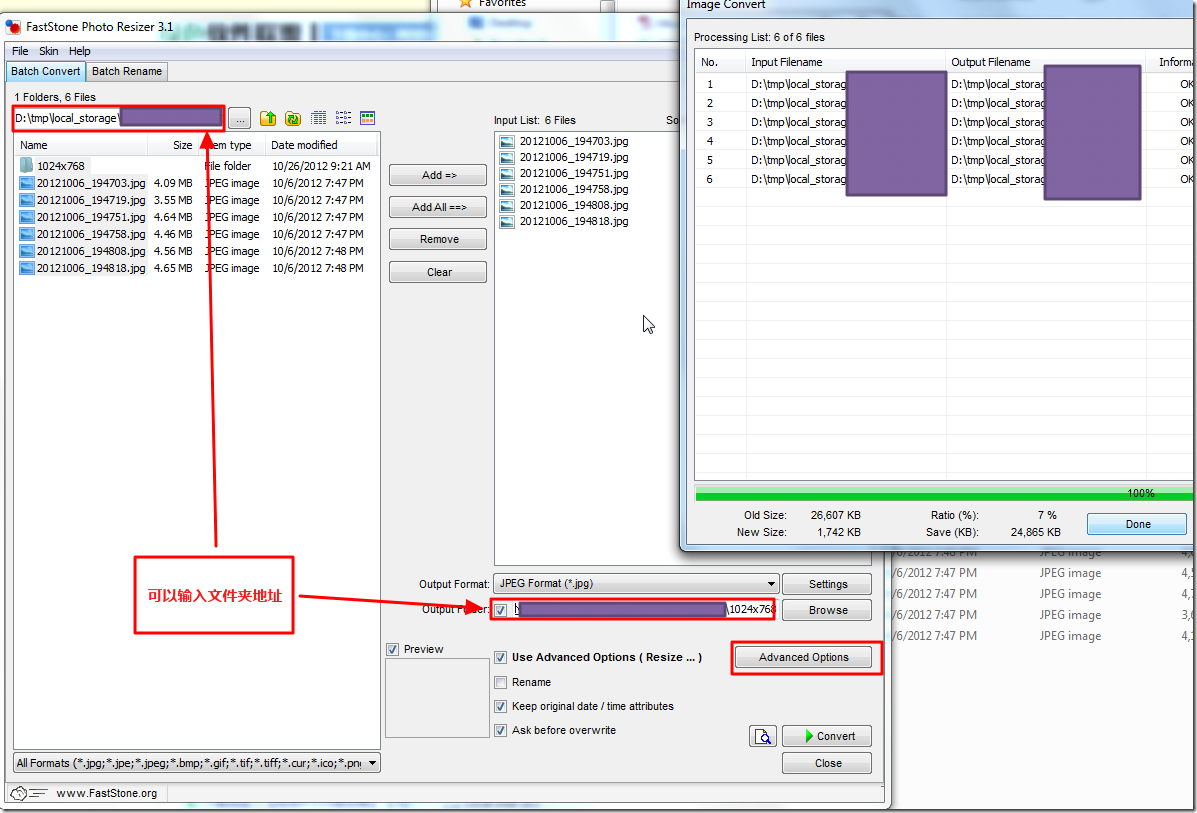The height and width of the screenshot is (813, 1197).
Task: Click the image icon of 20121006_194703.jpg in input list
Action: point(507,141)
